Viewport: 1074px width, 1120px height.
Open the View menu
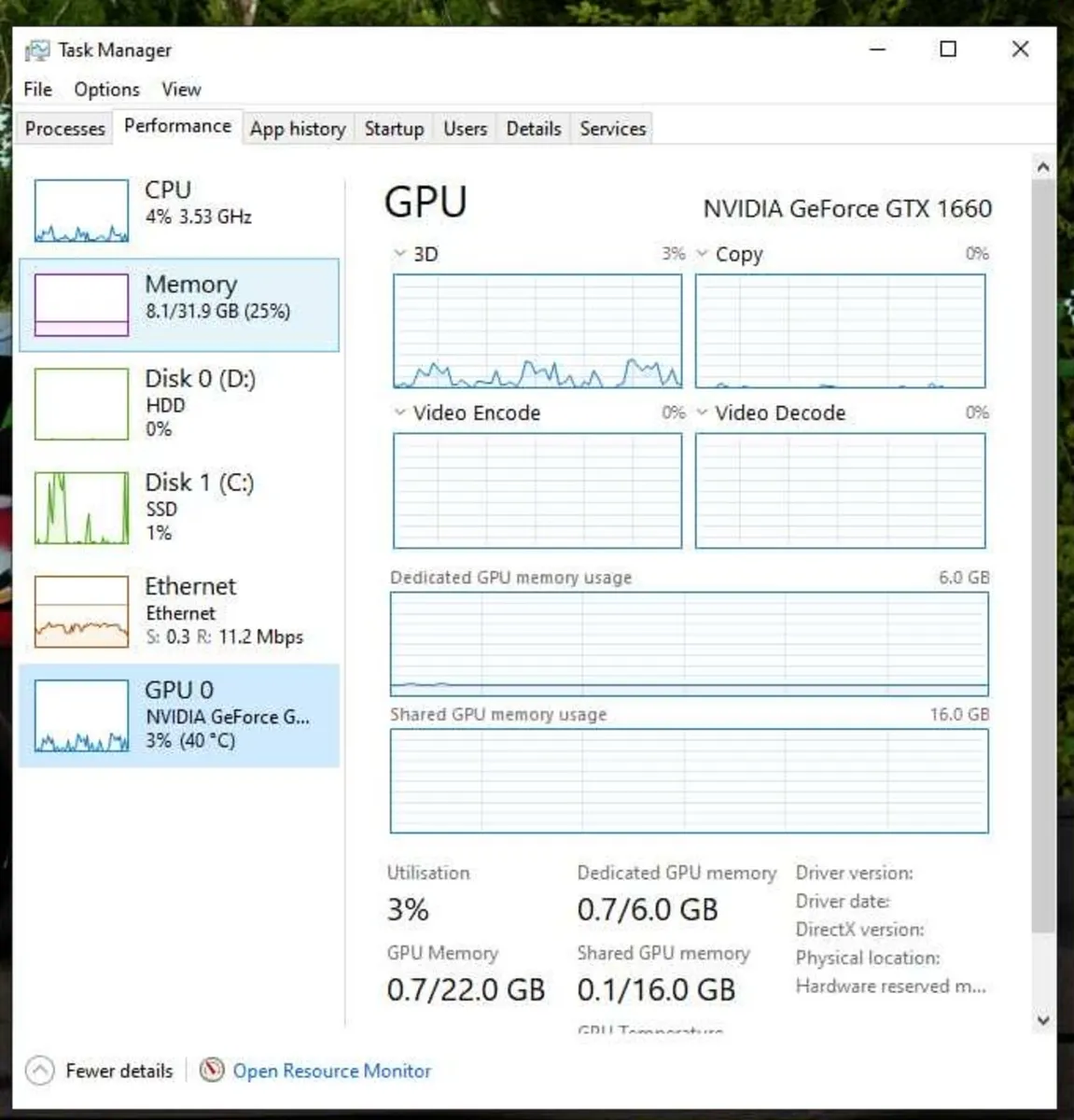[181, 90]
